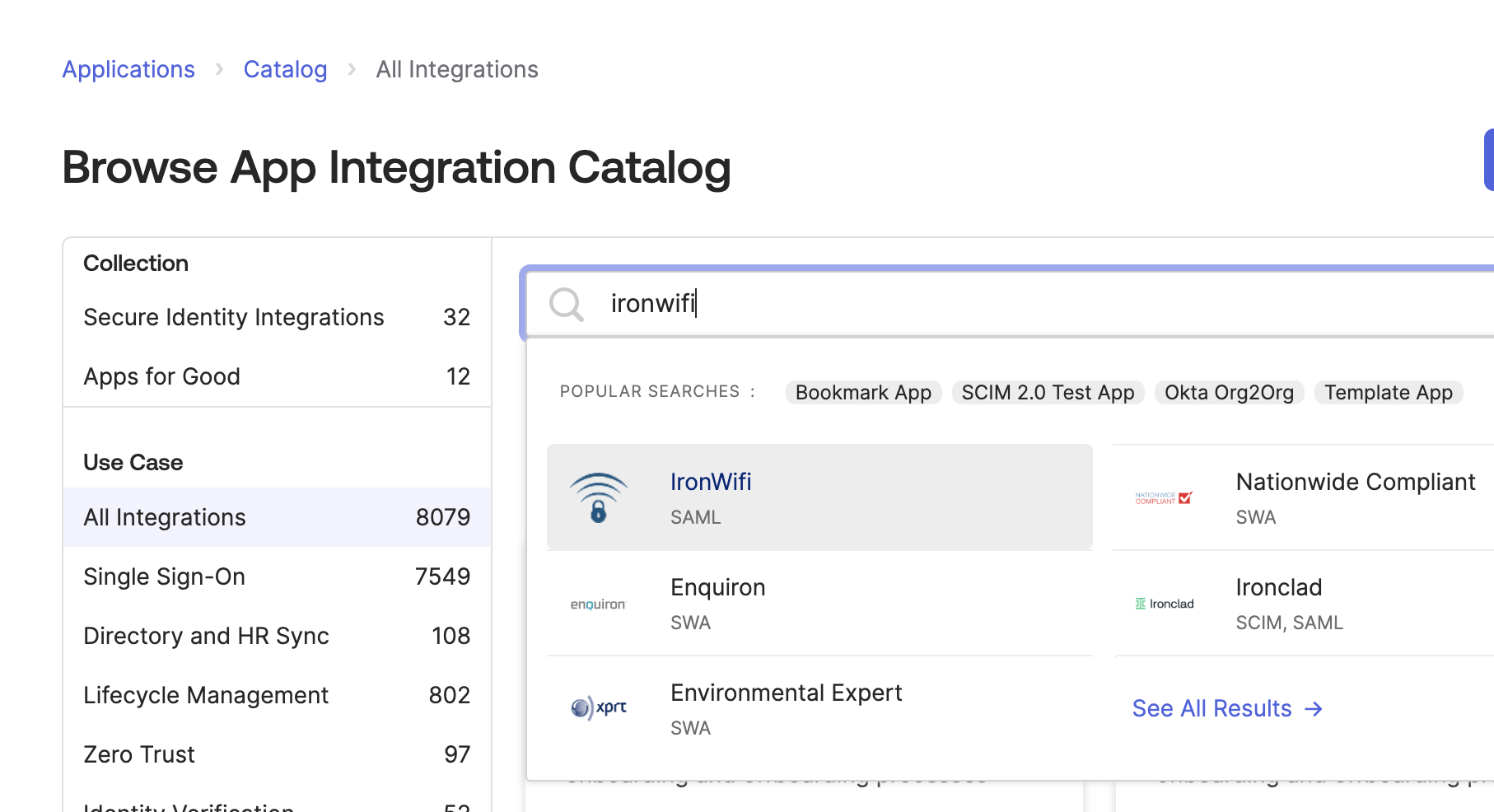Screen dimensions: 1494x812
Task: Select the Bookmark App popular search
Action: (863, 392)
